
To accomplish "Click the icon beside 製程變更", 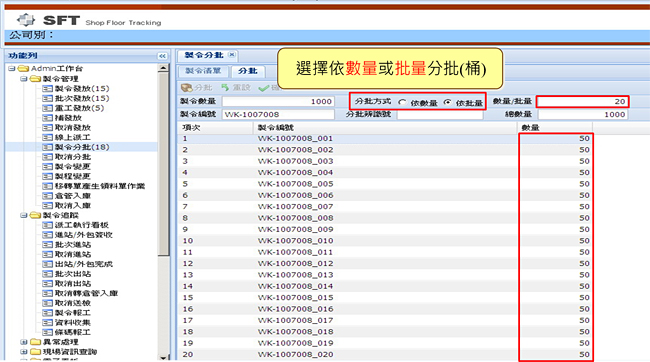I will click(48, 176).
